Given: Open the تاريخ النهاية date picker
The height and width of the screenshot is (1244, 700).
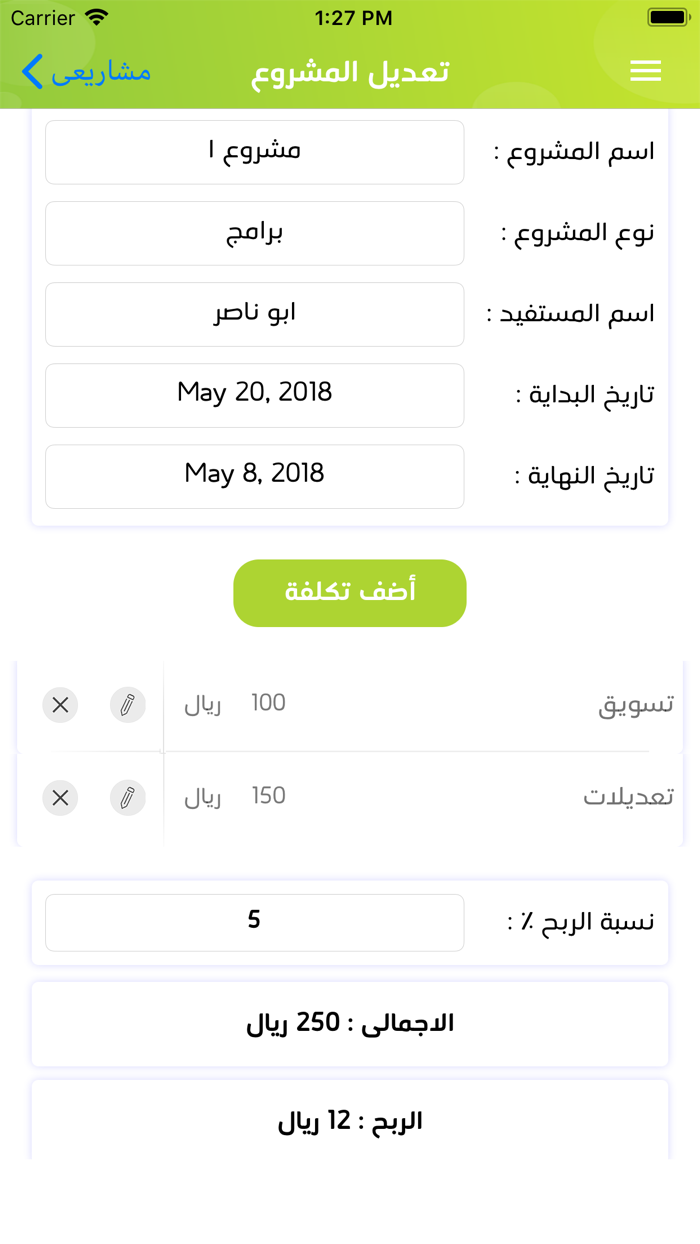Looking at the screenshot, I should [254, 477].
